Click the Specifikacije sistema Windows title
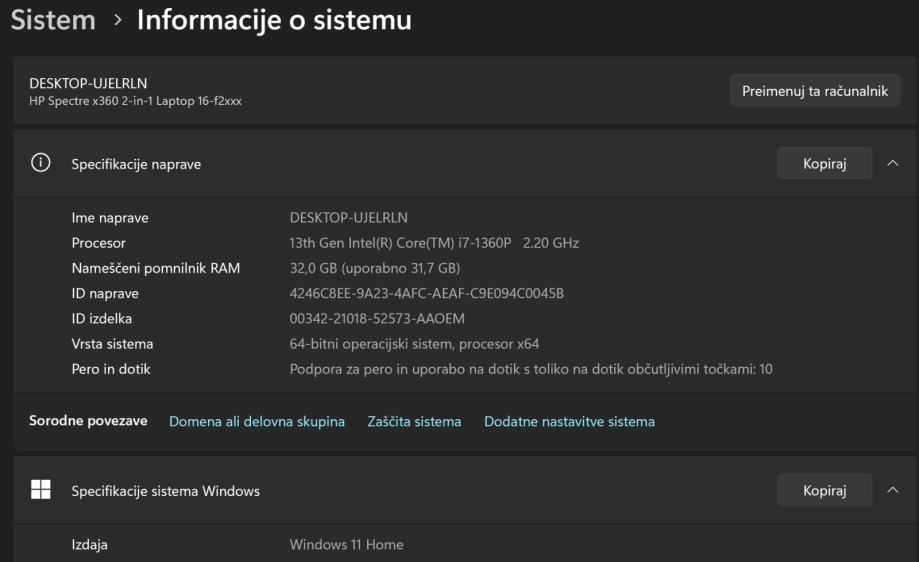Image resolution: width=919 pixels, height=562 pixels. [165, 491]
